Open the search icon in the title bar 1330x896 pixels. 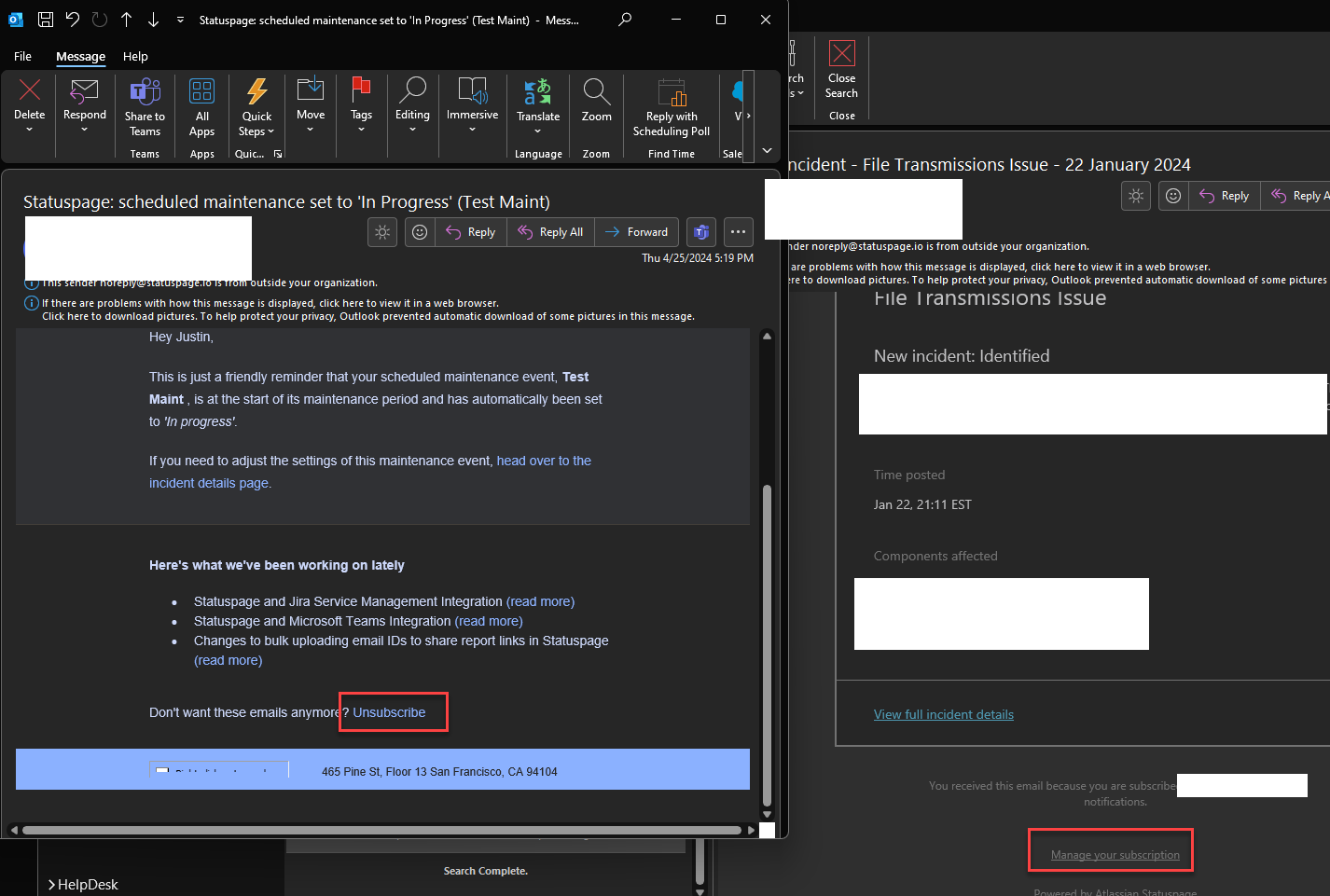click(x=625, y=20)
